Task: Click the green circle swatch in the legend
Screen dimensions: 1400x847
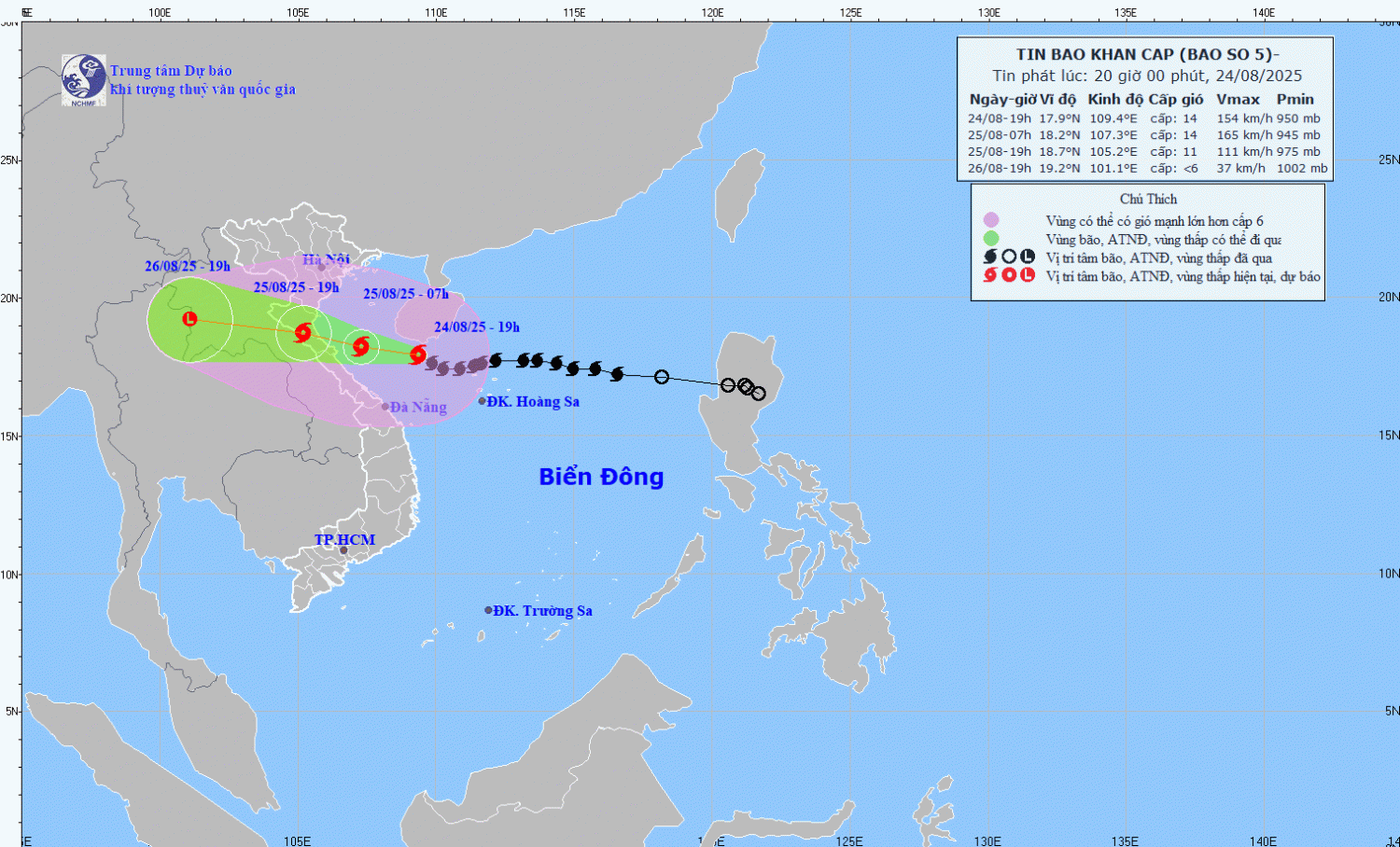Action: [991, 239]
